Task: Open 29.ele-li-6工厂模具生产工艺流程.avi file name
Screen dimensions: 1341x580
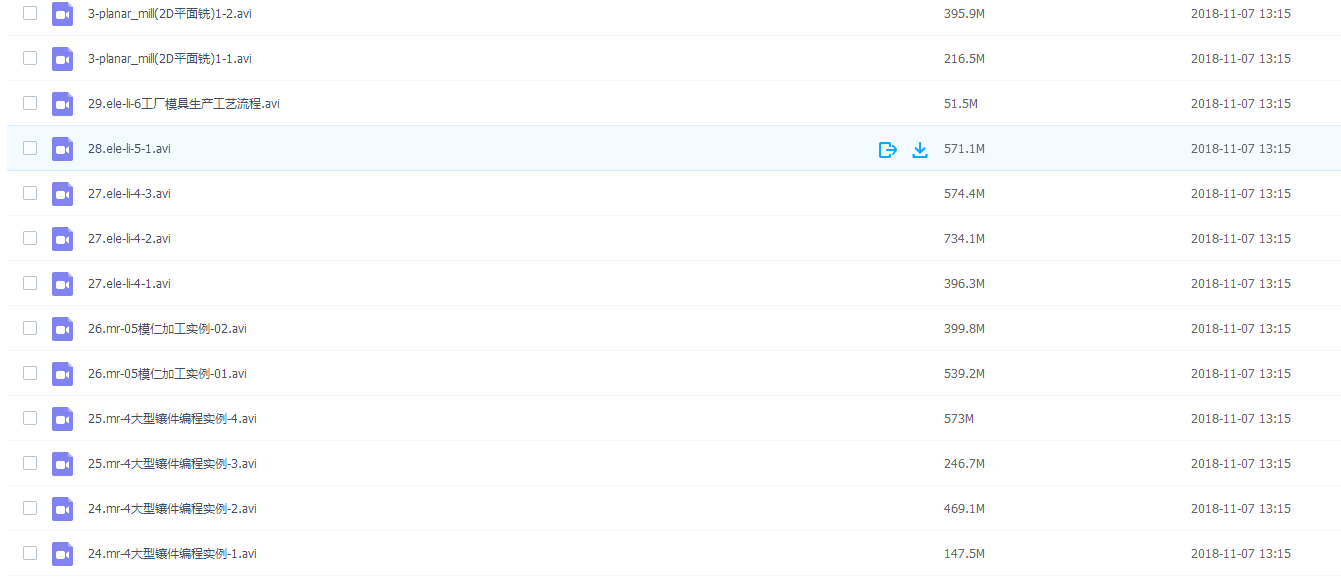Action: [x=184, y=104]
